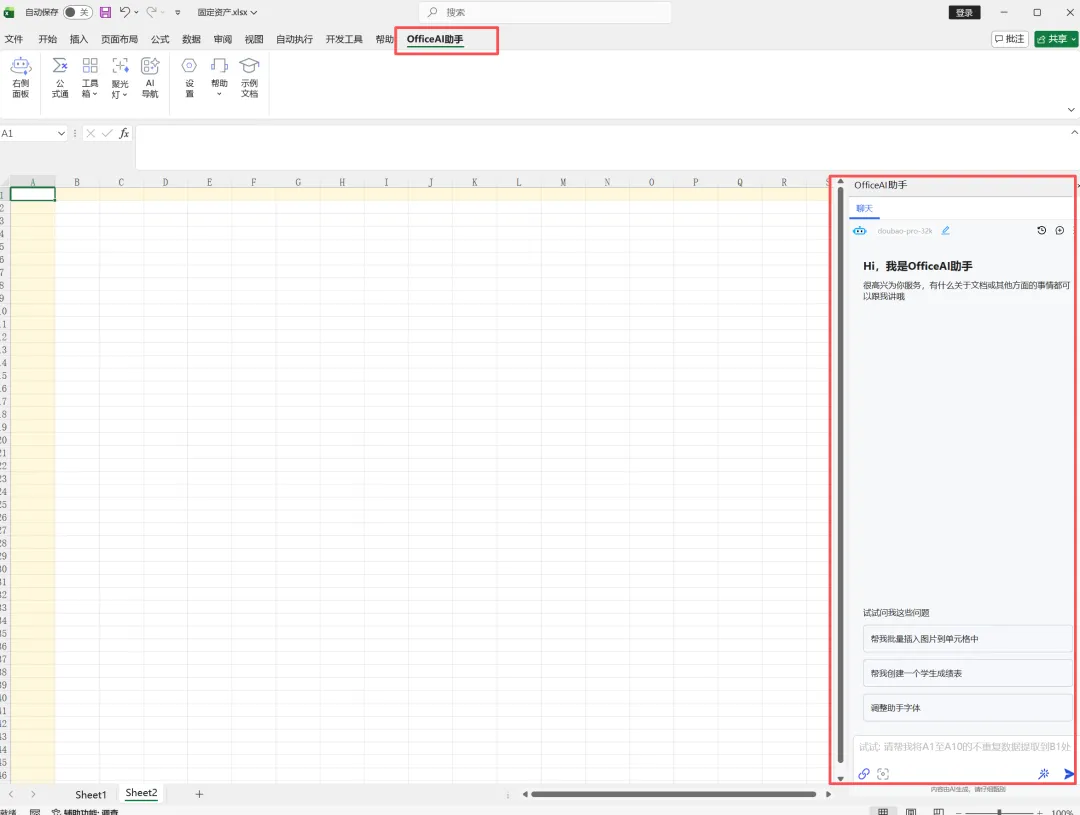The image size is (1080, 815).
Task: Undo the last action
Action: 125,12
